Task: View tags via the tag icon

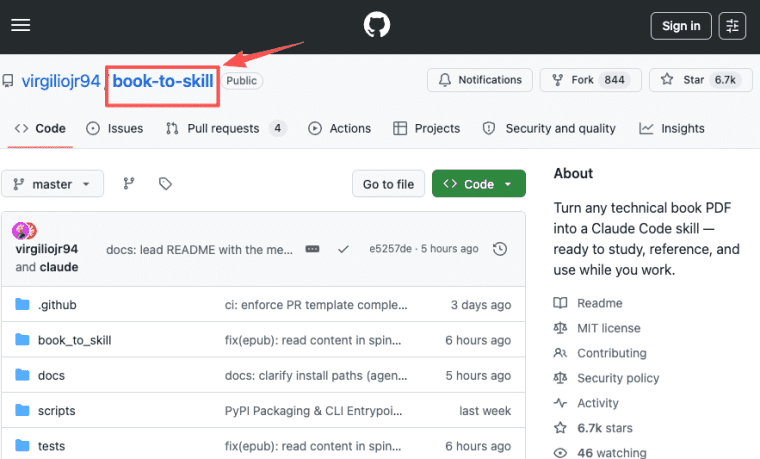Action: 165,184
